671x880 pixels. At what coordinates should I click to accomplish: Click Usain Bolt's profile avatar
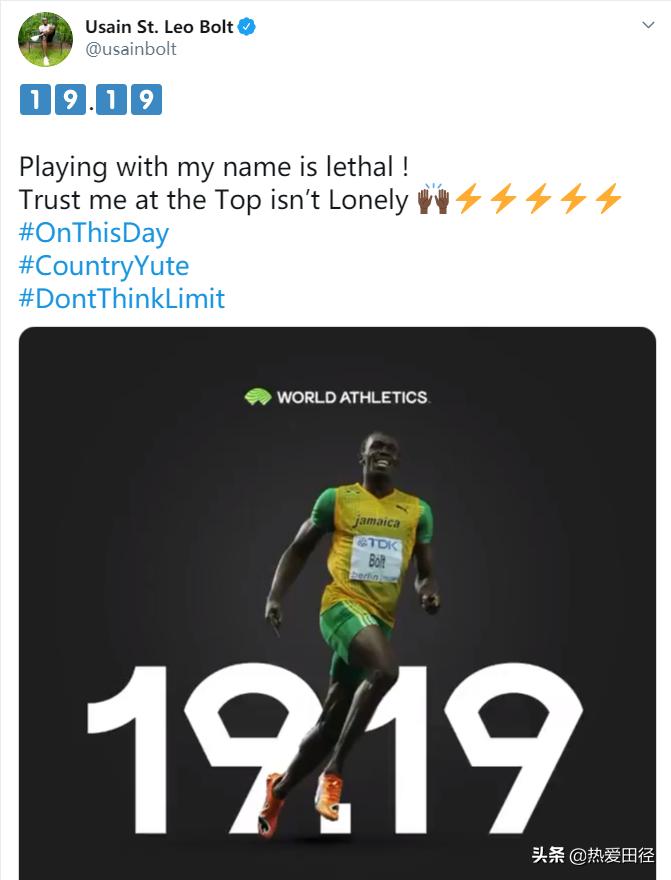point(45,39)
